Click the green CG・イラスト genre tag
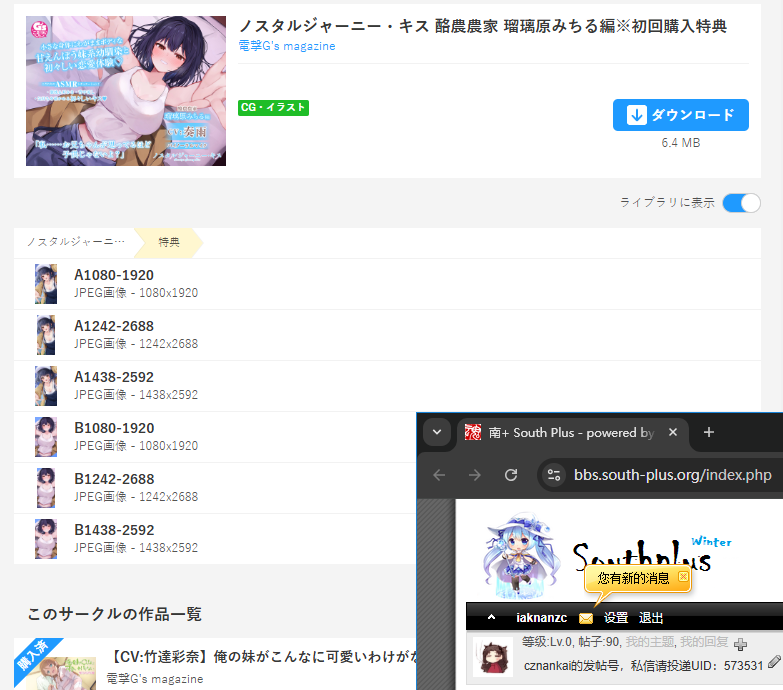Screen dimensions: 783x690 (273, 107)
